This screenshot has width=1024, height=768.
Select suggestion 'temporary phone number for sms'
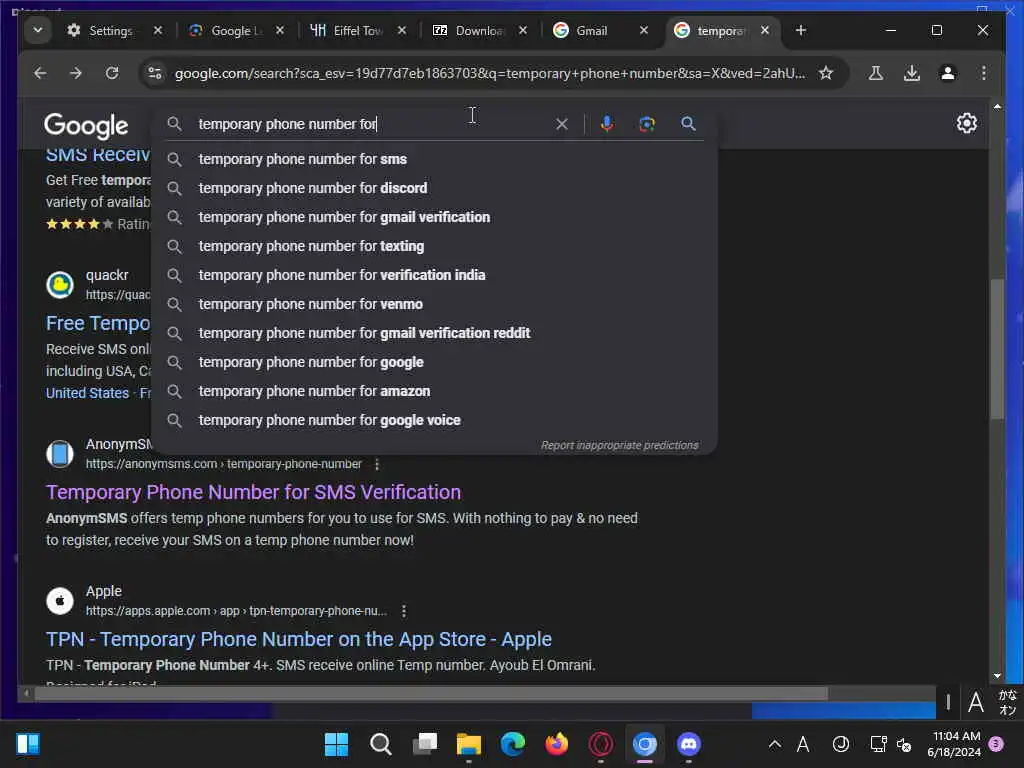coord(434,159)
